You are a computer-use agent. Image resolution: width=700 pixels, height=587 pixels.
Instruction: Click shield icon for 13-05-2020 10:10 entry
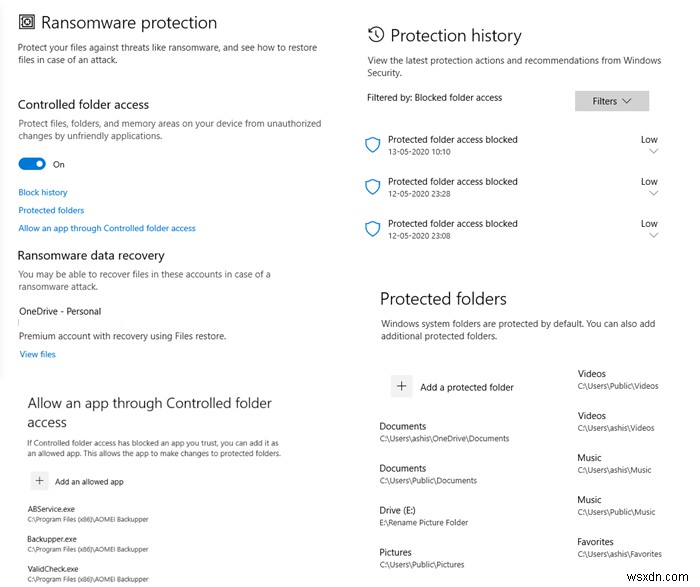coord(372,145)
